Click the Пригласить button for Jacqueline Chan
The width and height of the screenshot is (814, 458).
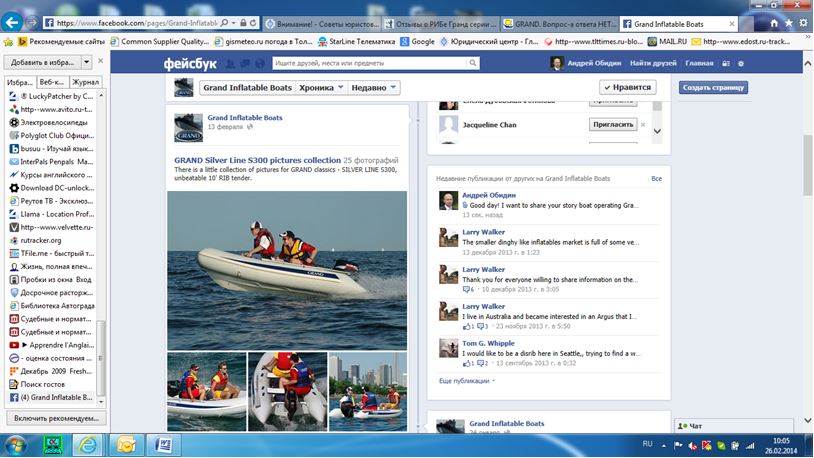point(612,125)
